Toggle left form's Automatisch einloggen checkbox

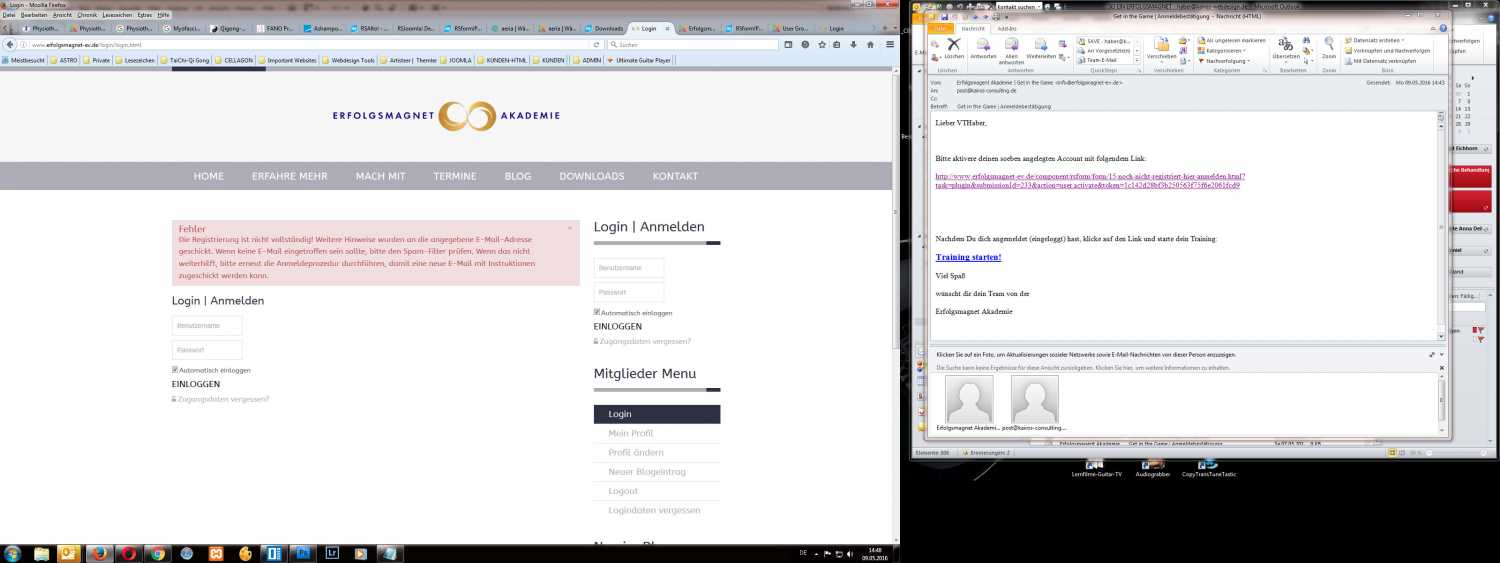[176, 370]
